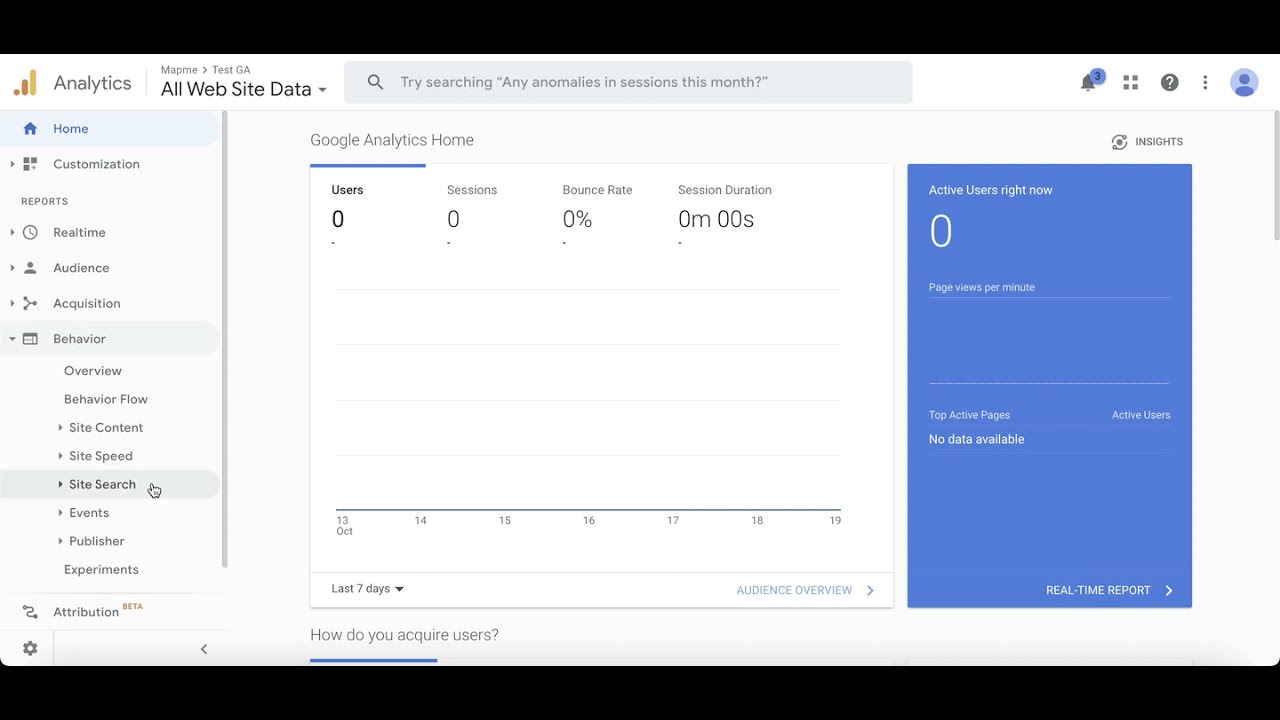
Task: Open Experiments report
Action: click(101, 570)
